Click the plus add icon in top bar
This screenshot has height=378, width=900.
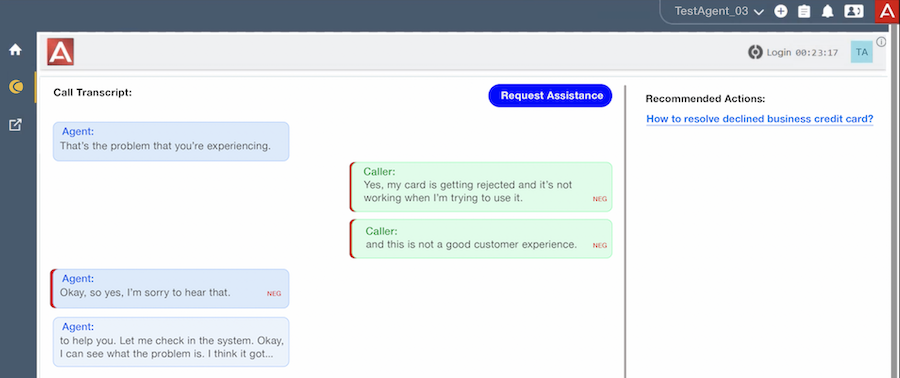click(x=781, y=11)
